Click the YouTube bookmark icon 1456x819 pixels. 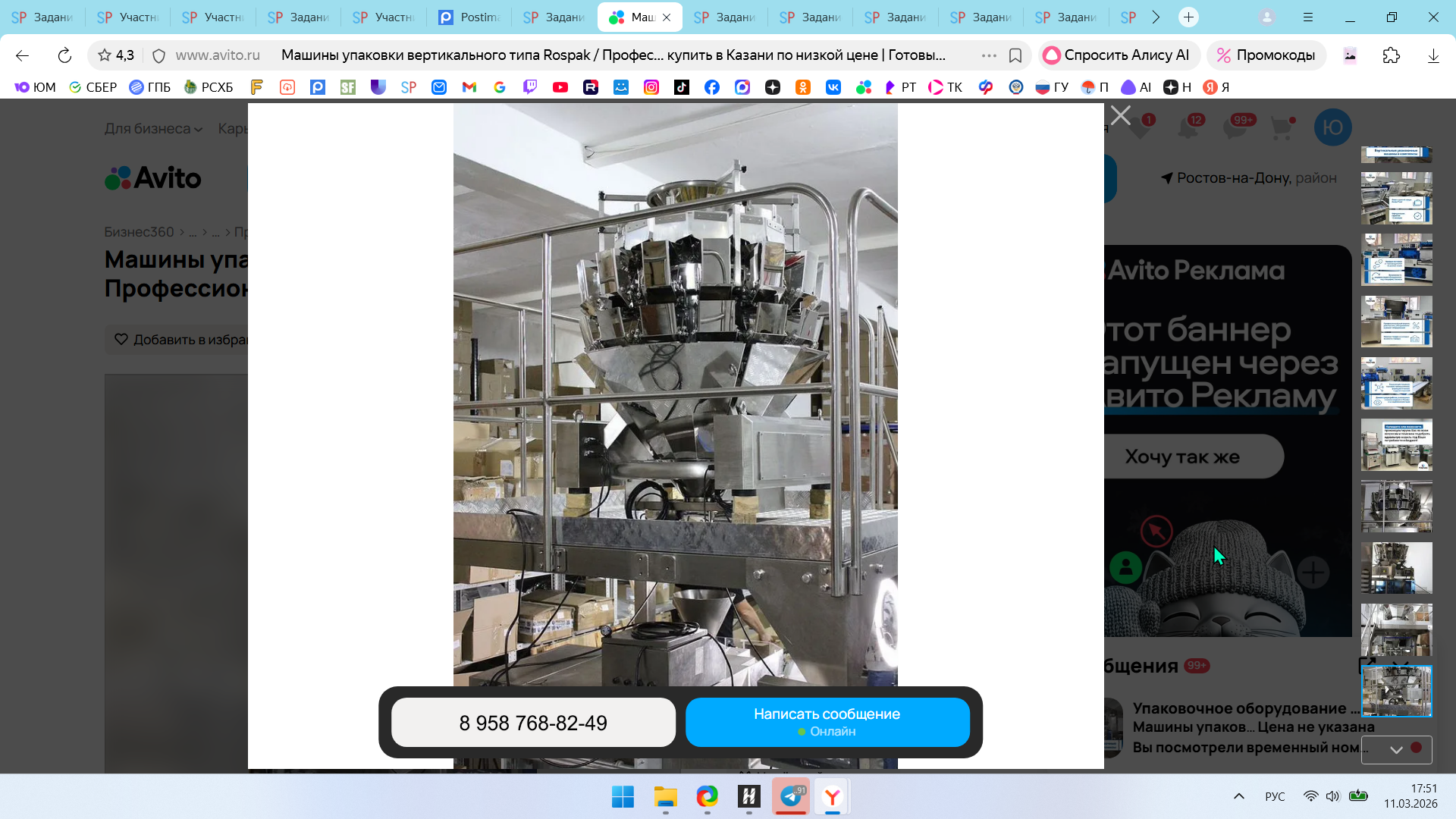pyautogui.click(x=560, y=87)
